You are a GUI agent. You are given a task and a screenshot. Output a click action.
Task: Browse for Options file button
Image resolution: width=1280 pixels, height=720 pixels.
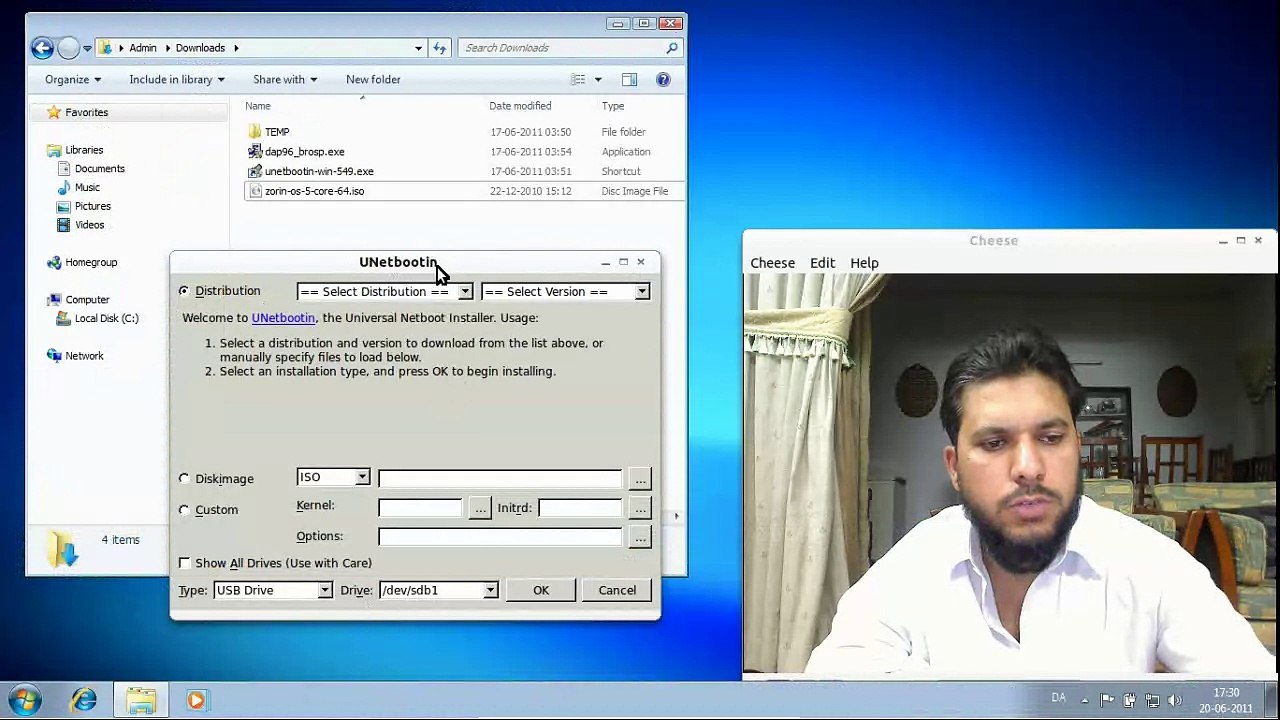pyautogui.click(x=640, y=538)
